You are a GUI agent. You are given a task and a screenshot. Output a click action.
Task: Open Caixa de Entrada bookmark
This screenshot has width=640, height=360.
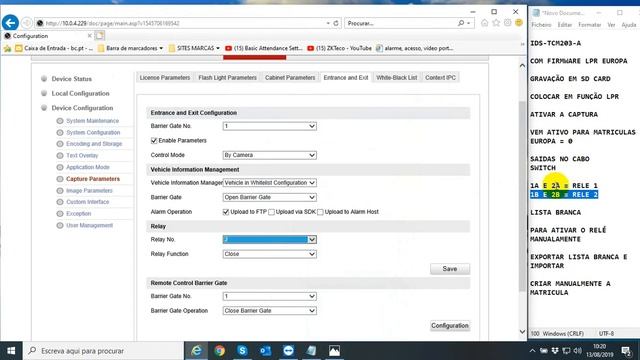54,48
